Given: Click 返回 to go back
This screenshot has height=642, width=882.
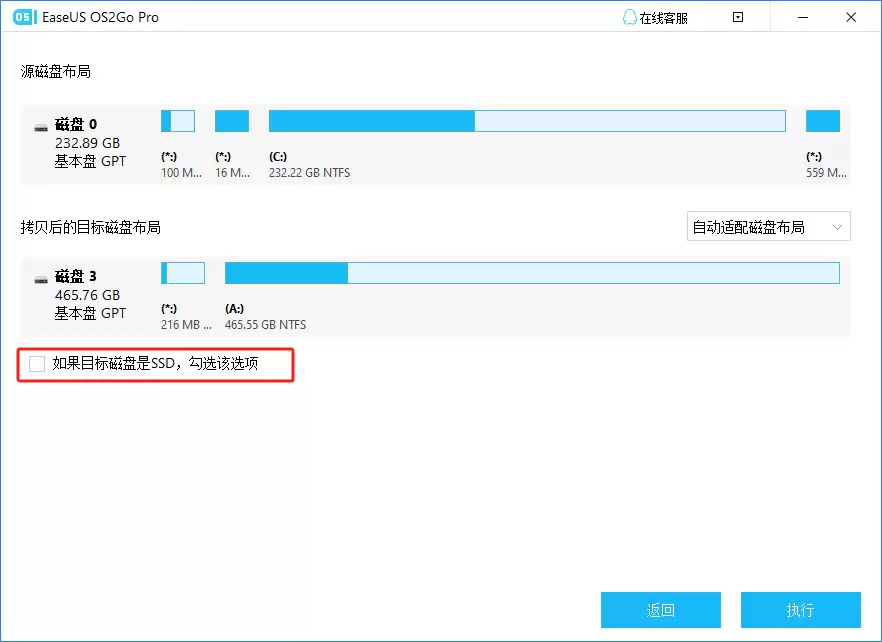Looking at the screenshot, I should tap(660, 610).
